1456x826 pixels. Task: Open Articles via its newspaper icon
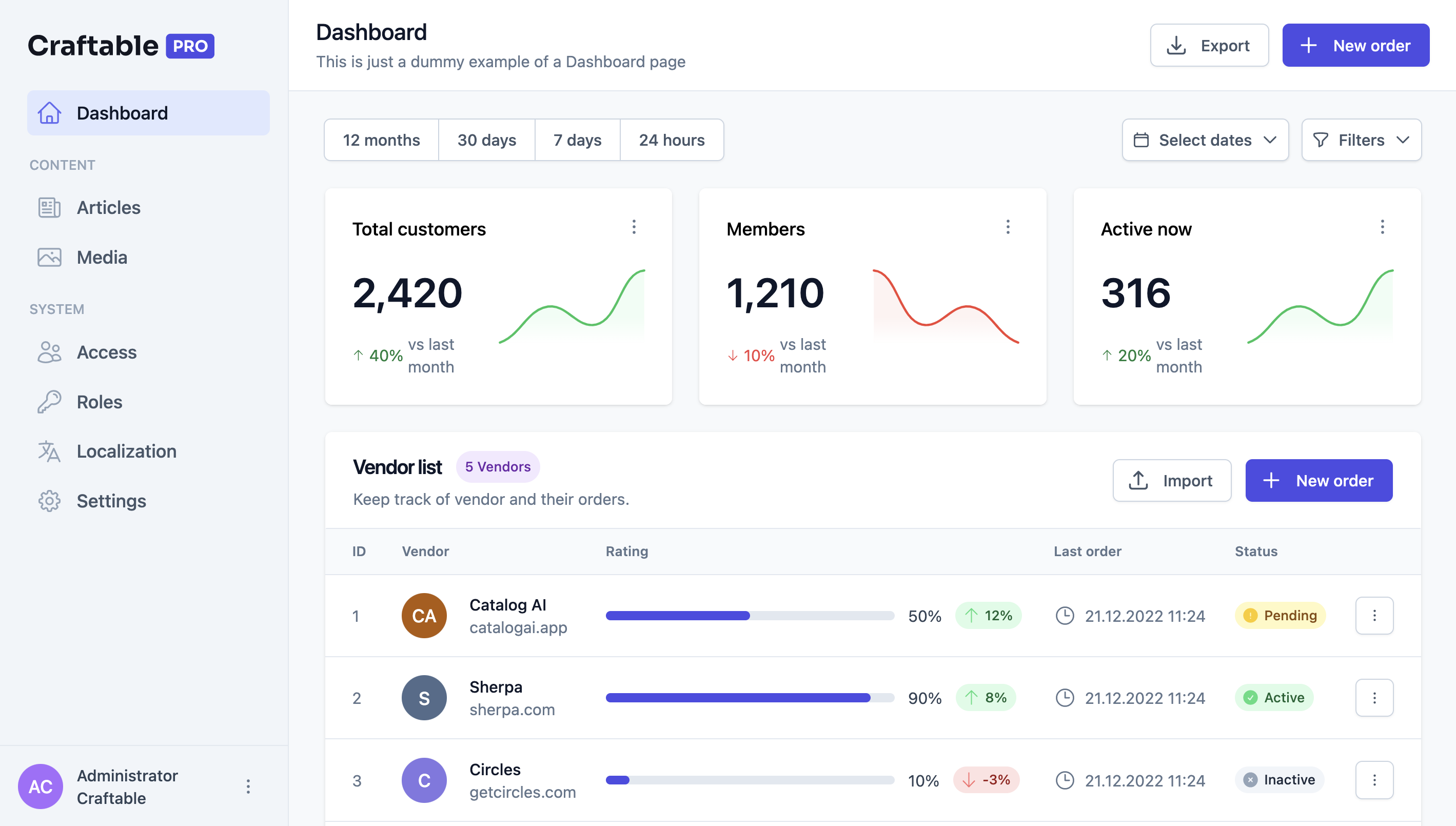49,208
